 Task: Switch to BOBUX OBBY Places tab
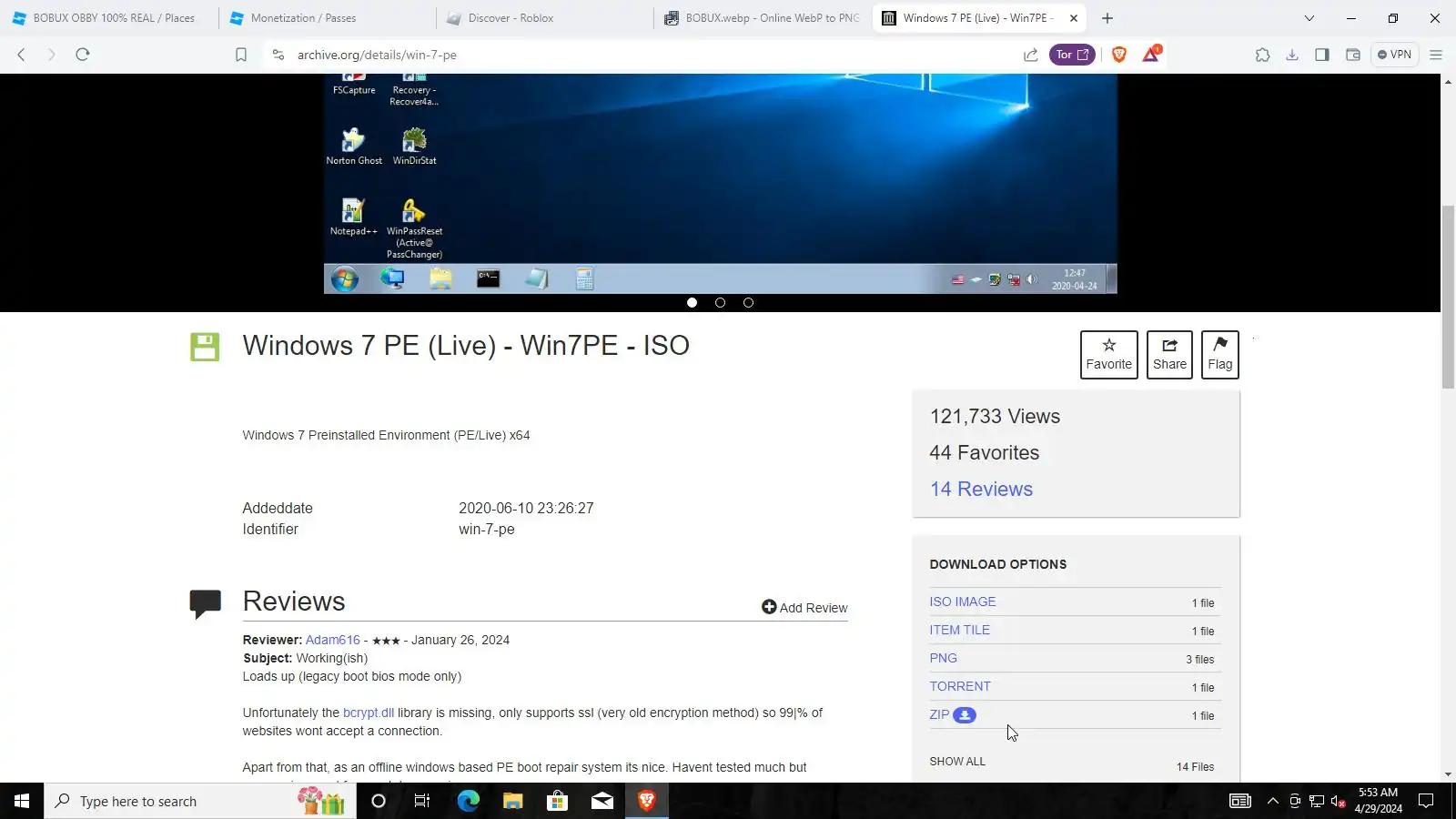point(109,18)
